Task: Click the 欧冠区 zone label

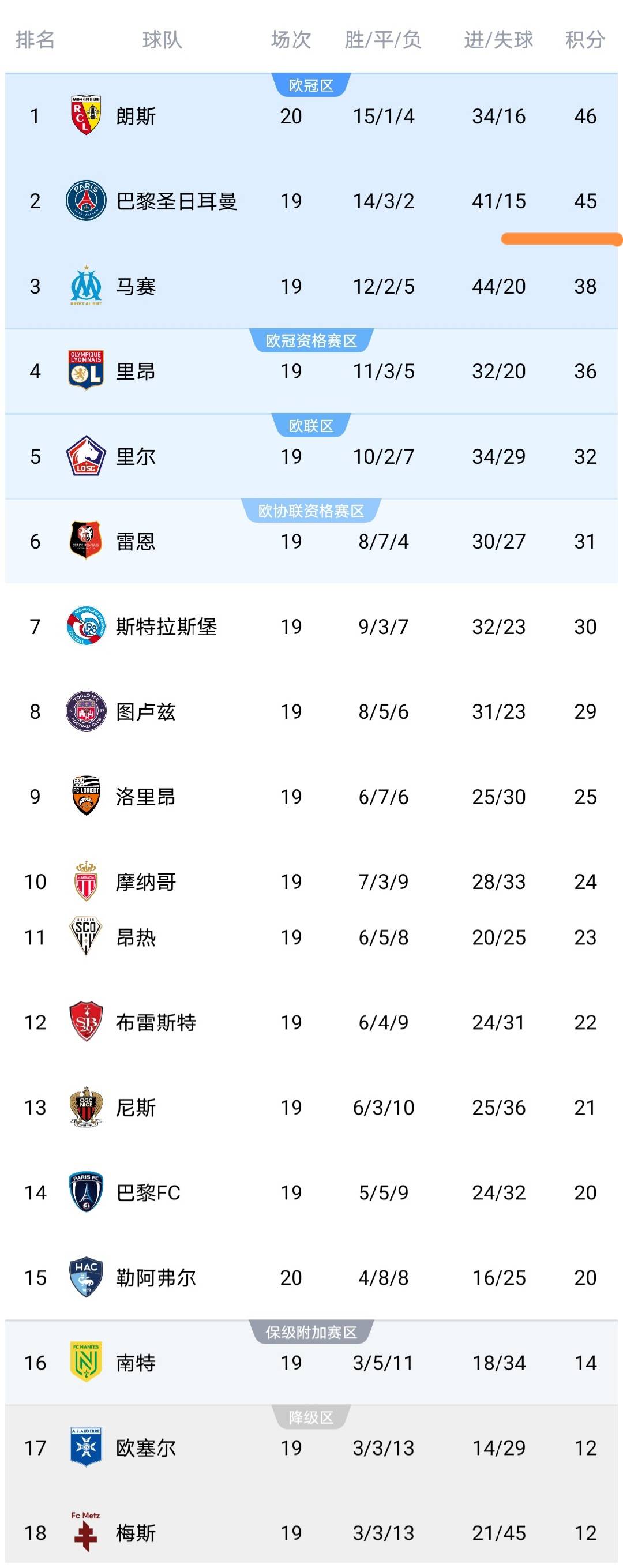Action: tap(311, 86)
